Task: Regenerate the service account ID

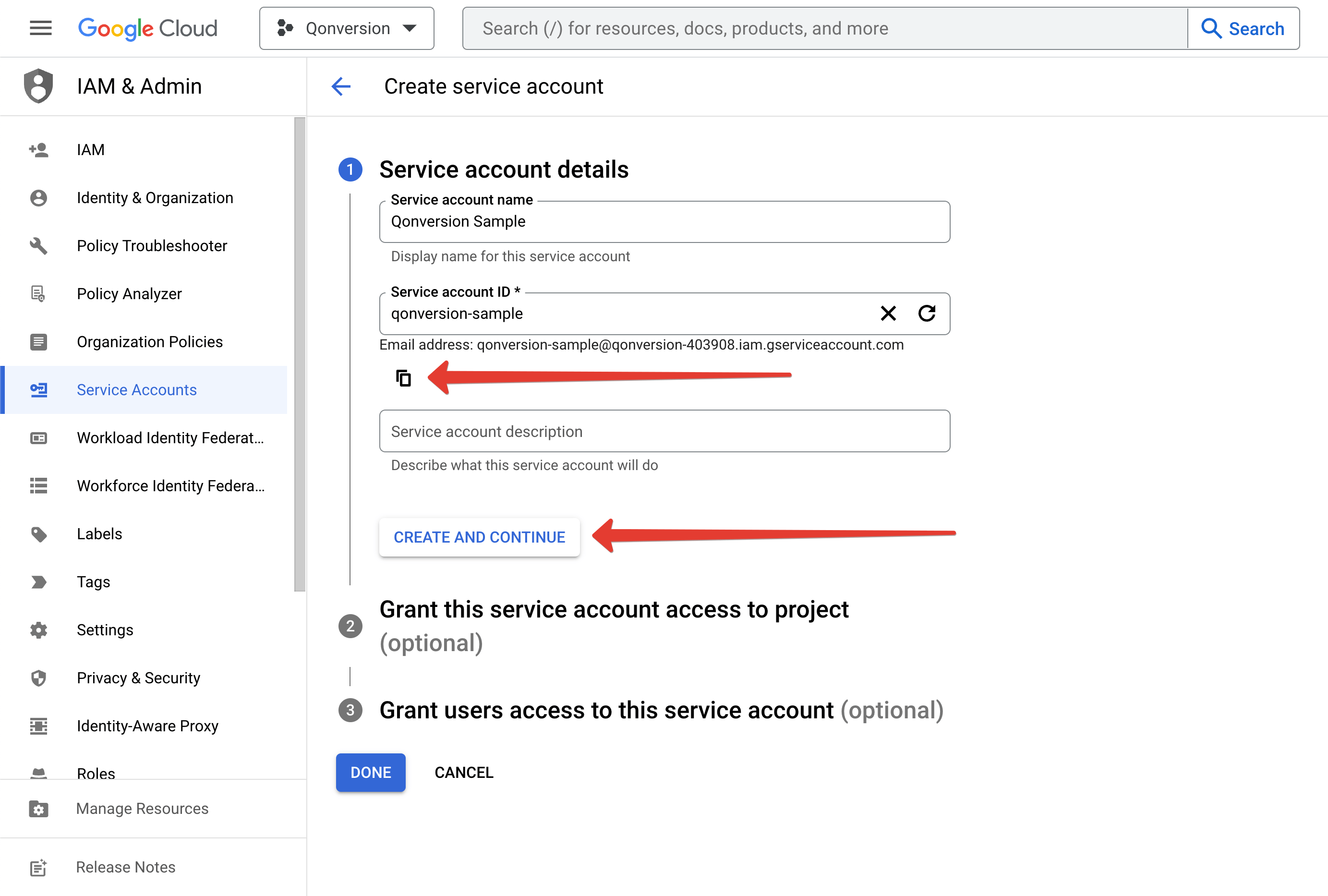Action: click(x=927, y=313)
